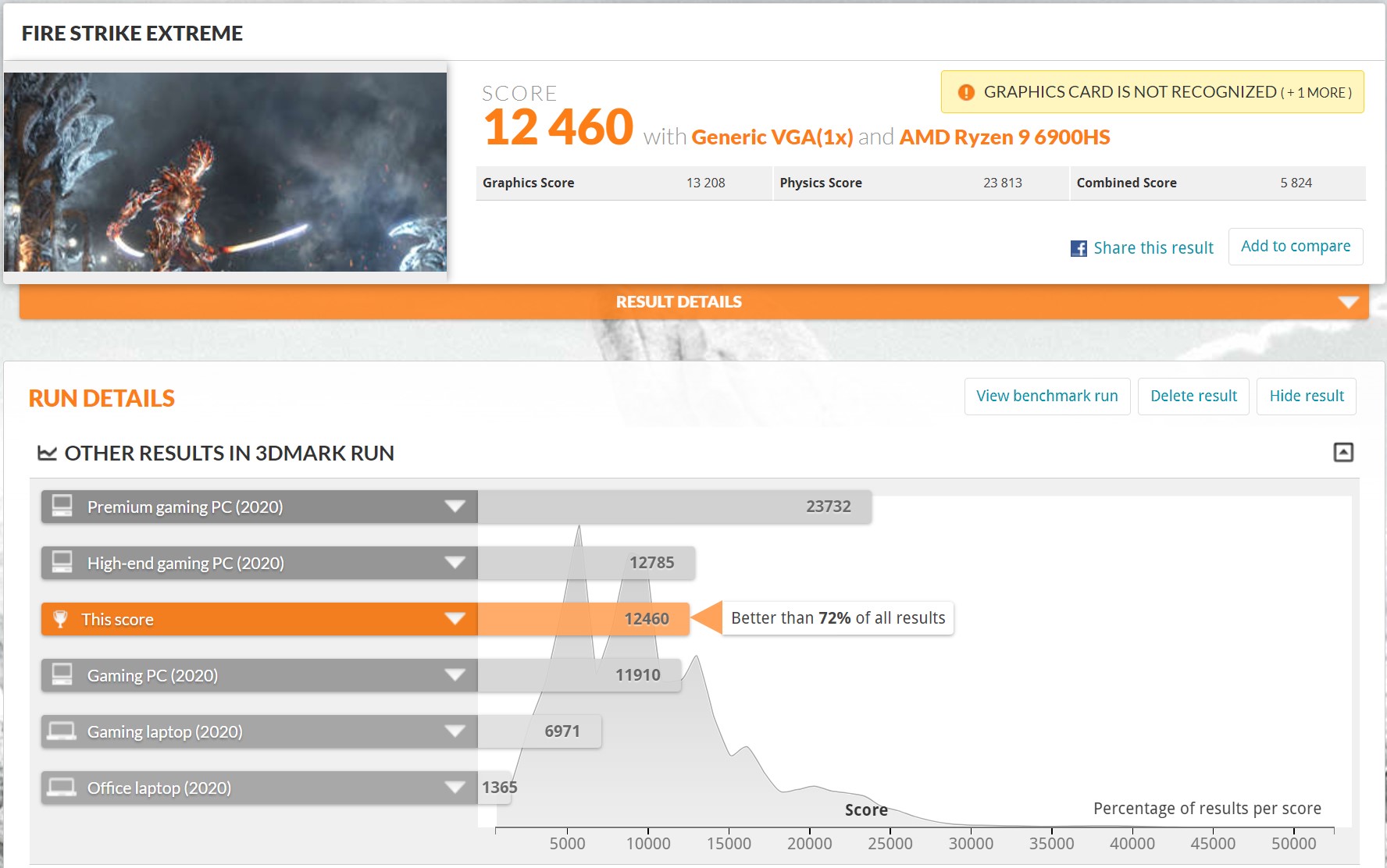This screenshot has height=868, width=1387.
Task: Click the Combined Score cell
Action: pyautogui.click(x=1218, y=183)
